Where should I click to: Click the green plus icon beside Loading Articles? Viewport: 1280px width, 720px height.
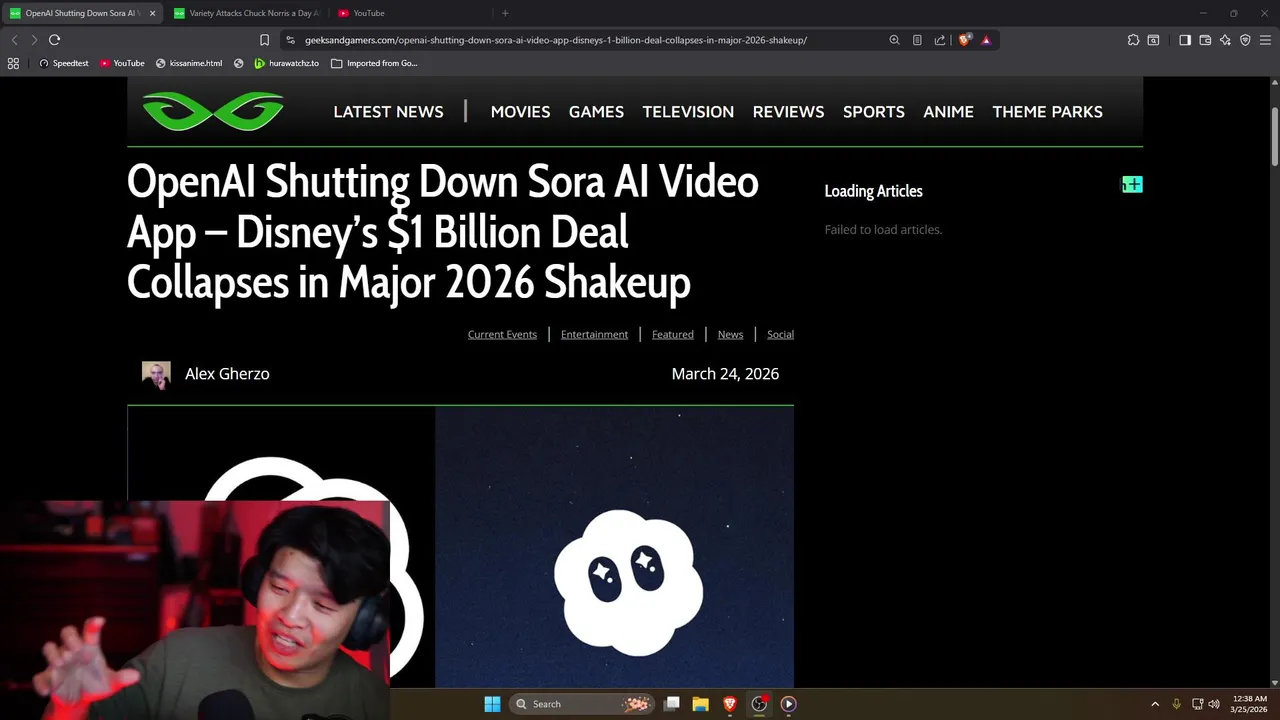(1132, 185)
